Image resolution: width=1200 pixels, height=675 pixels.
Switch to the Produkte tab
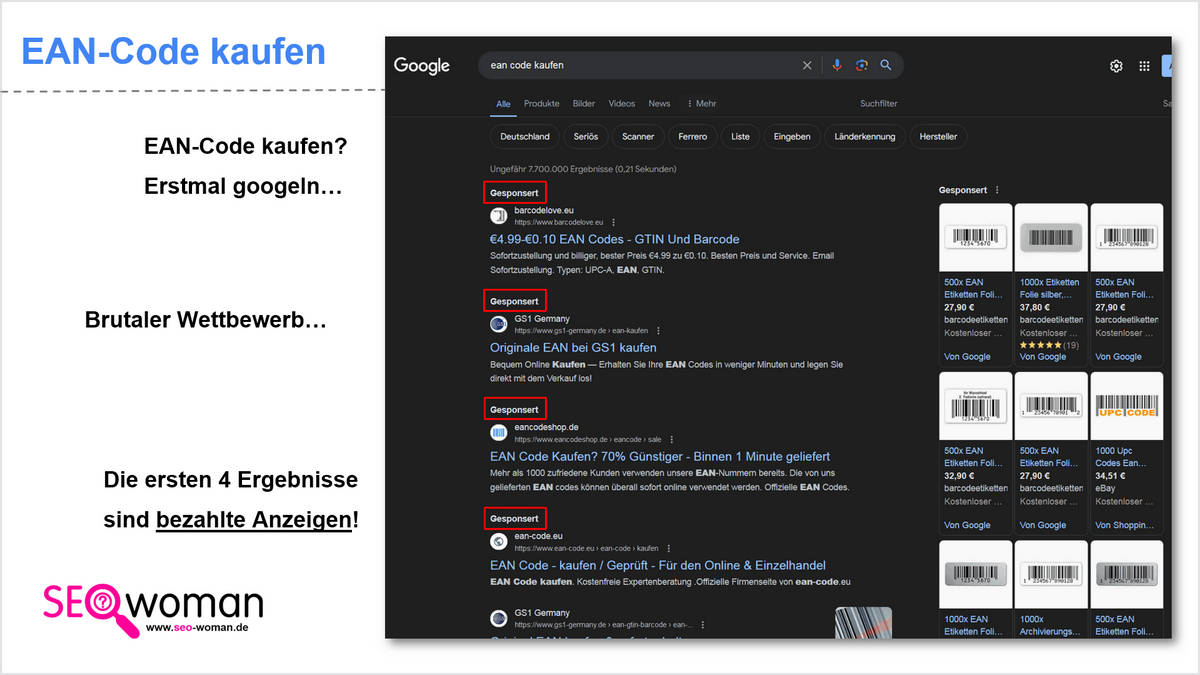[542, 104]
